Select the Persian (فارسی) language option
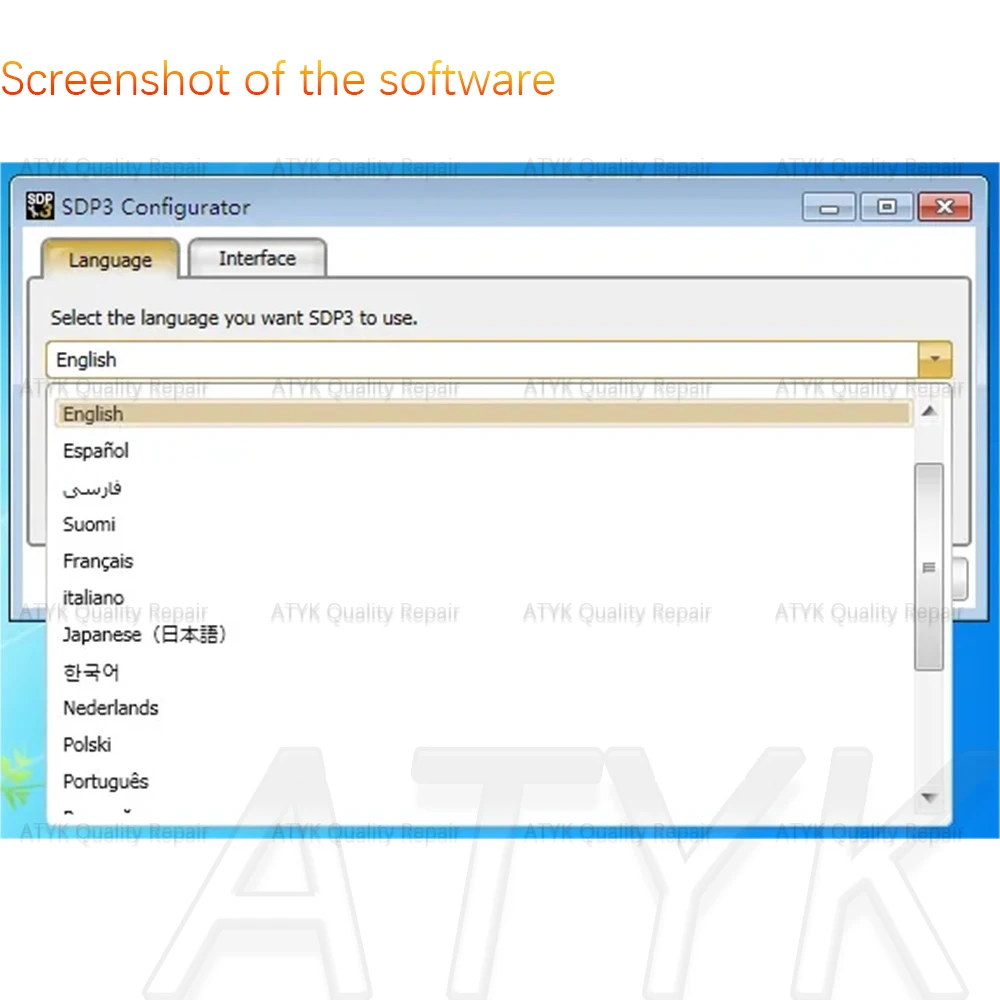This screenshot has width=1000, height=1000. [483, 488]
